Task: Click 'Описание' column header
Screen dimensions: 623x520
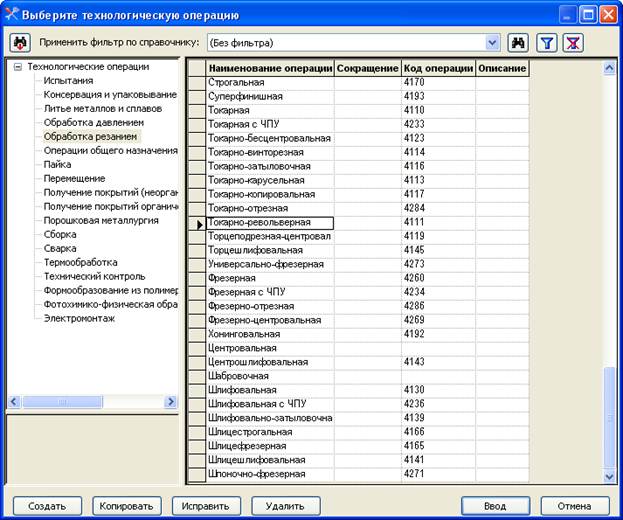Action: (502, 68)
